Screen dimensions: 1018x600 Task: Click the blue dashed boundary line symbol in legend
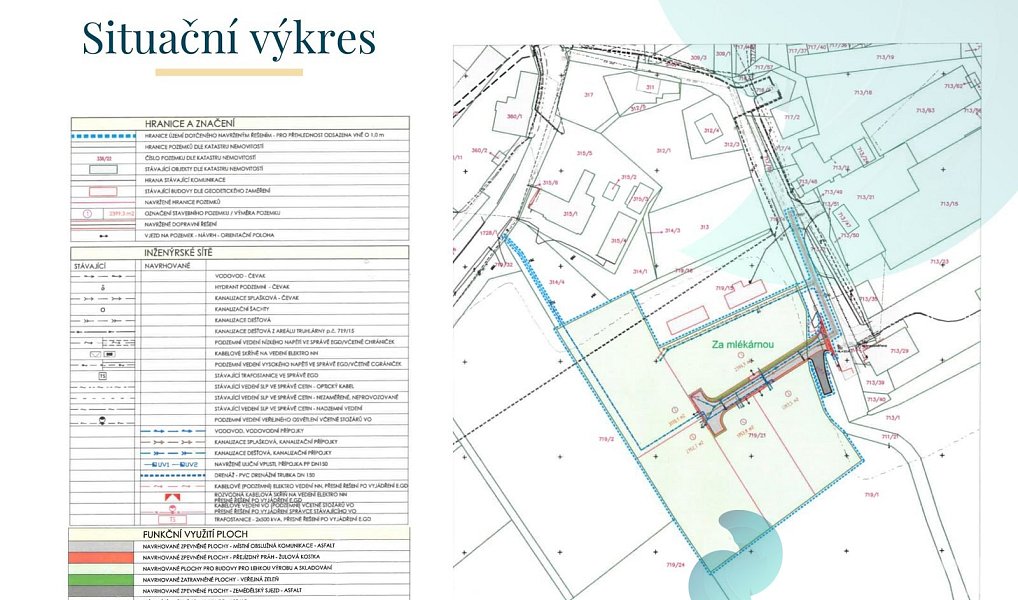tap(103, 136)
